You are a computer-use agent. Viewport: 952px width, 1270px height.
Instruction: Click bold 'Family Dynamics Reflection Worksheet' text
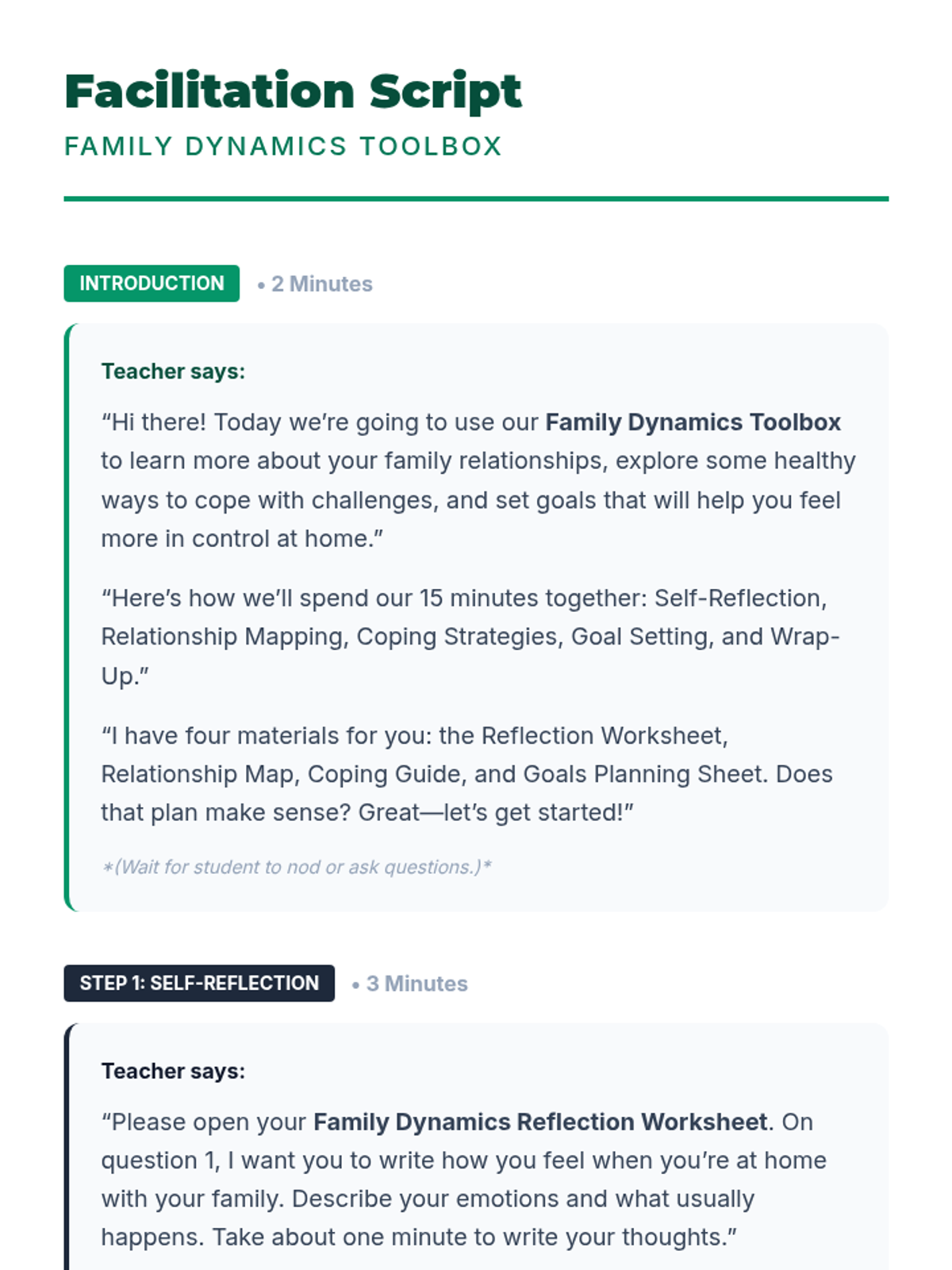tap(540, 1122)
